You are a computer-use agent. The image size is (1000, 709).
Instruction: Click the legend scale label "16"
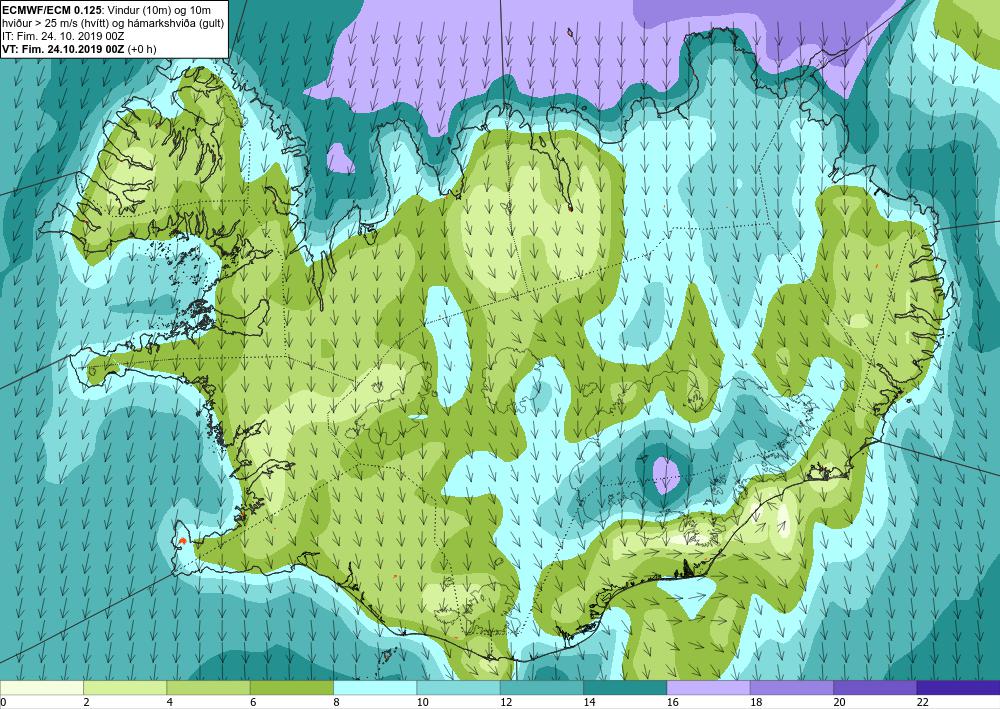point(672,702)
